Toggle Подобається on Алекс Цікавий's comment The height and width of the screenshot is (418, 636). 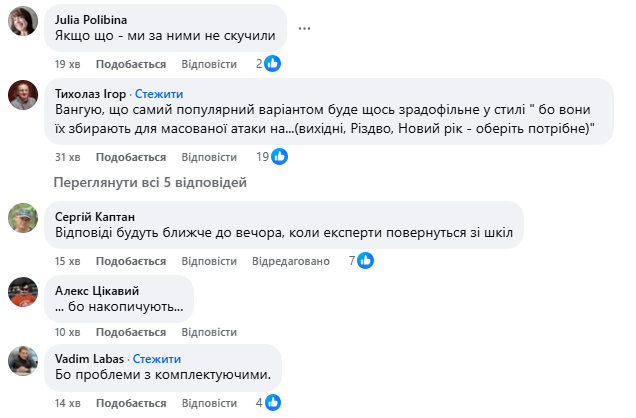[x=131, y=332]
